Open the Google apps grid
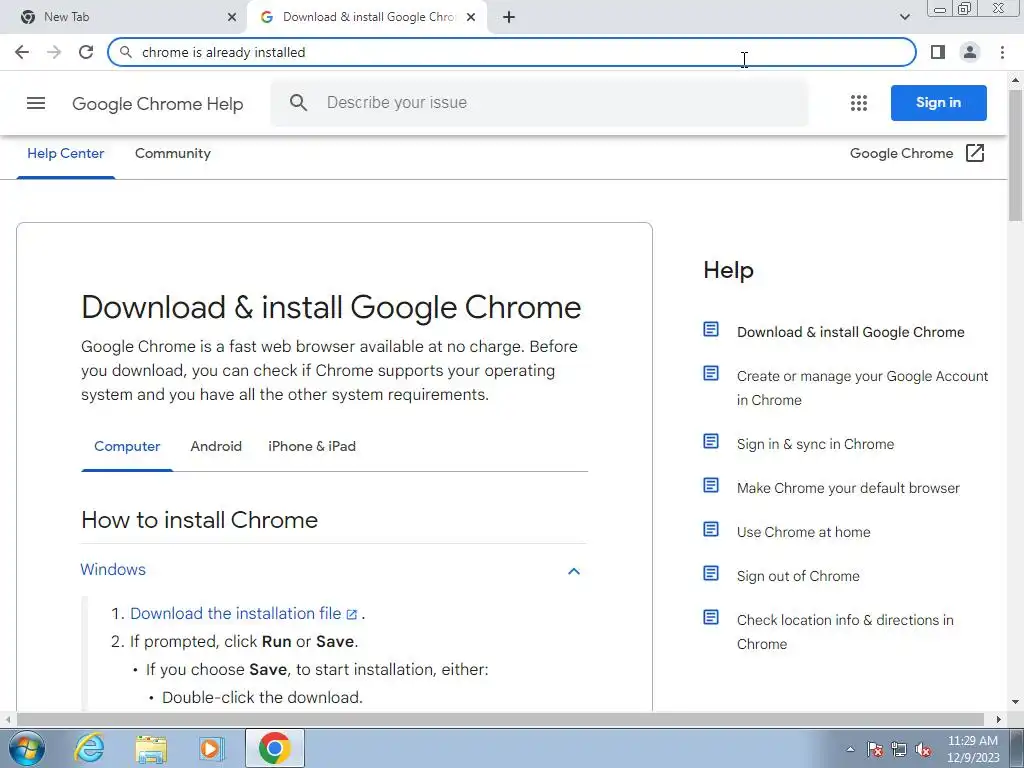The width and height of the screenshot is (1024, 768). pos(859,103)
